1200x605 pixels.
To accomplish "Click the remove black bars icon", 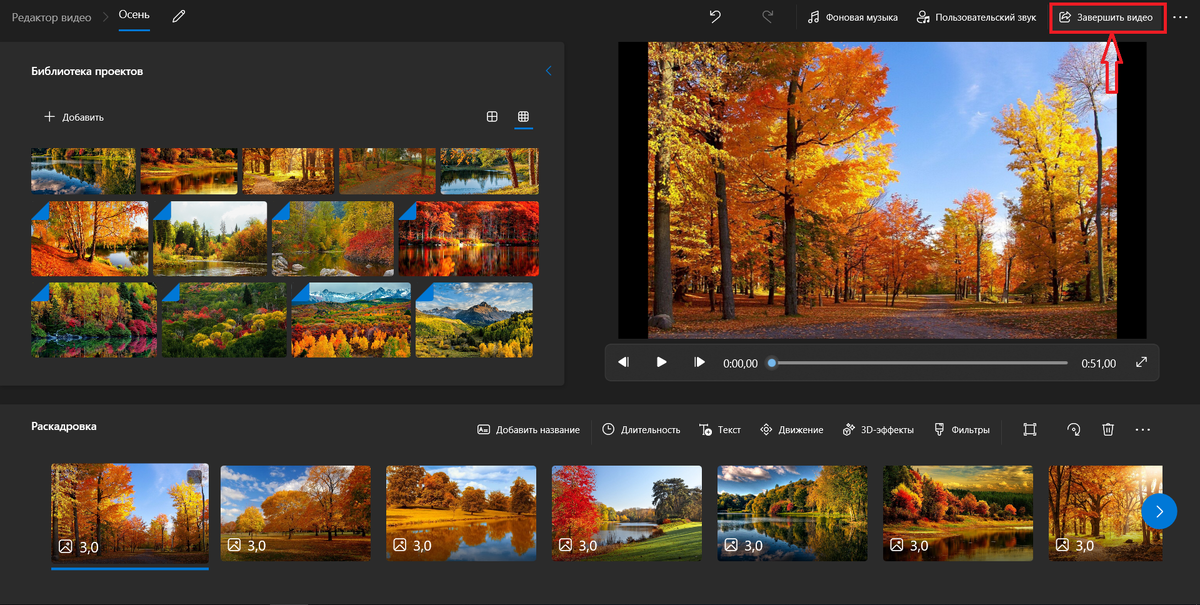I will tap(1030, 429).
